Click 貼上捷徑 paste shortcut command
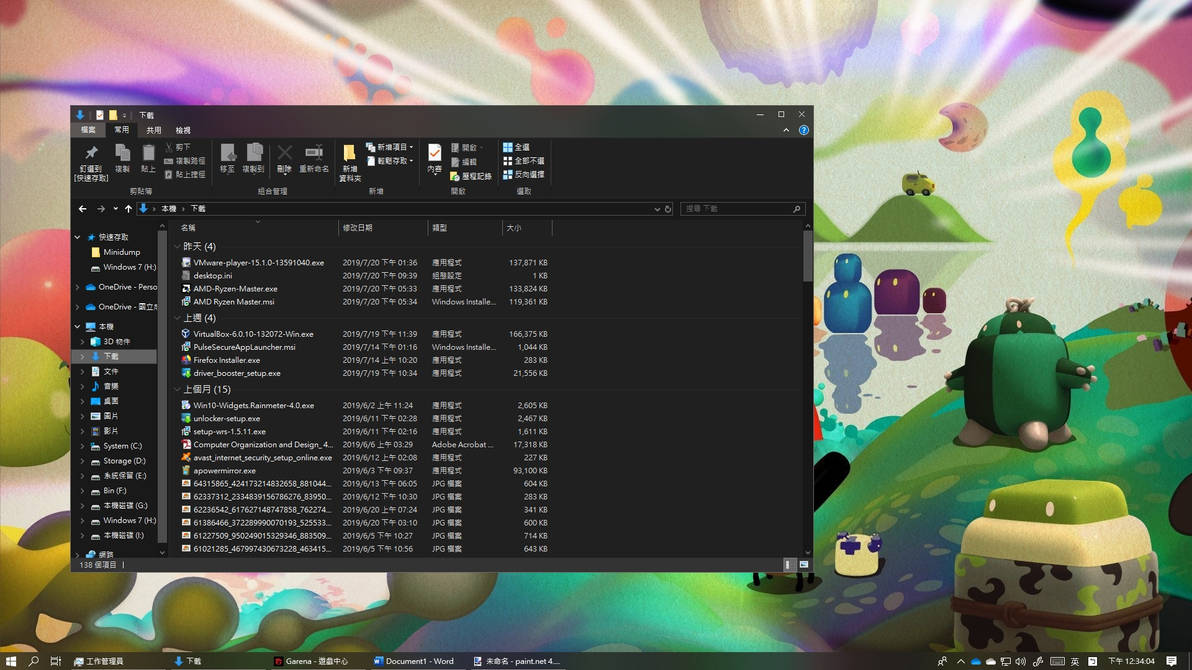Viewport: 1192px width, 670px height. 185,174
